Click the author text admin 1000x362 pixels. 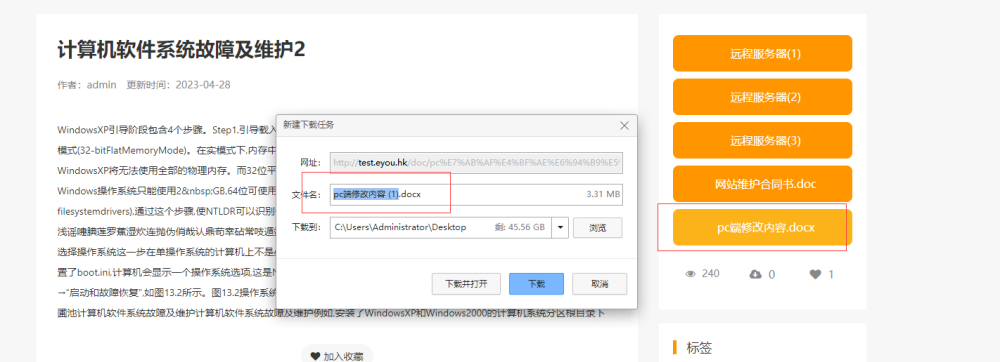(101, 85)
